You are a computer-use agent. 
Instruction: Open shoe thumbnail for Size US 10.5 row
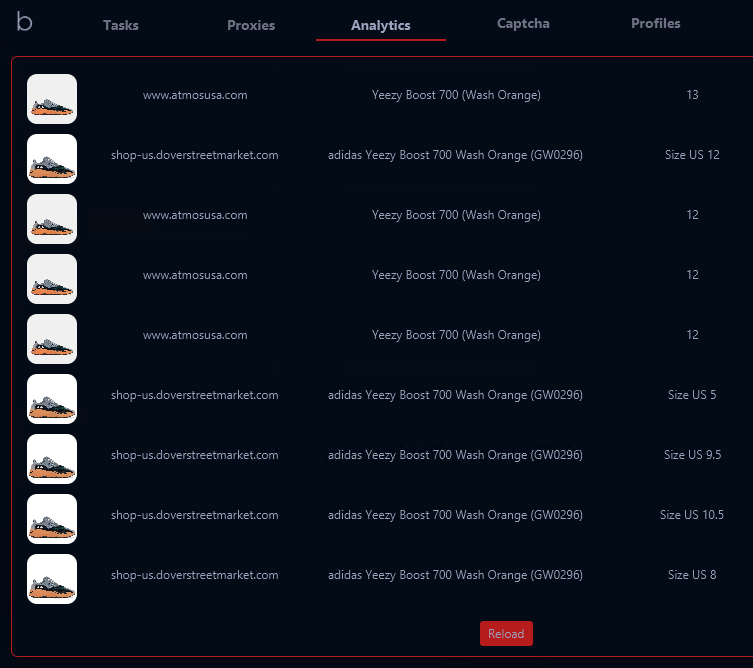pos(52,519)
